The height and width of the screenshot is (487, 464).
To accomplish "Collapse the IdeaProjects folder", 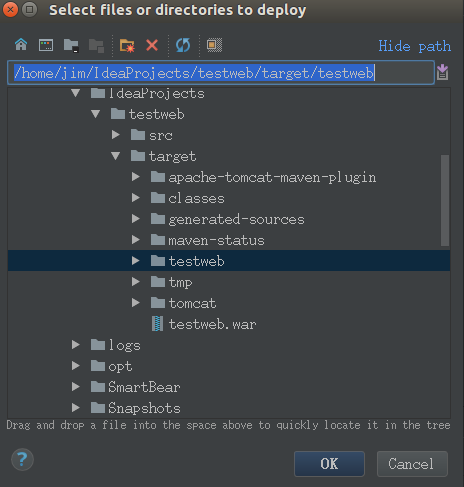I will click(76, 93).
